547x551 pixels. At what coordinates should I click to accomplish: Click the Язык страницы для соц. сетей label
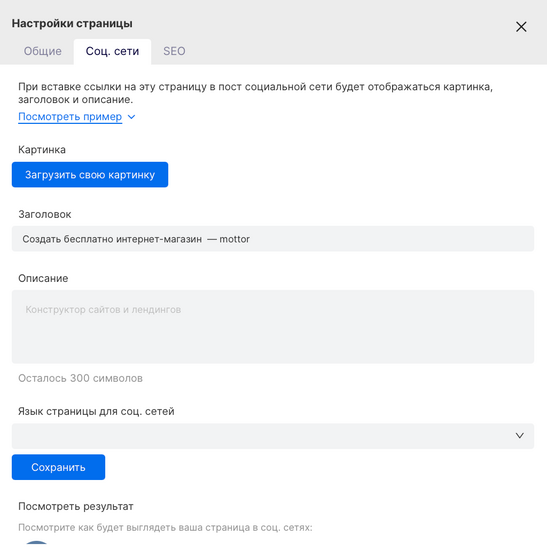tap(96, 411)
